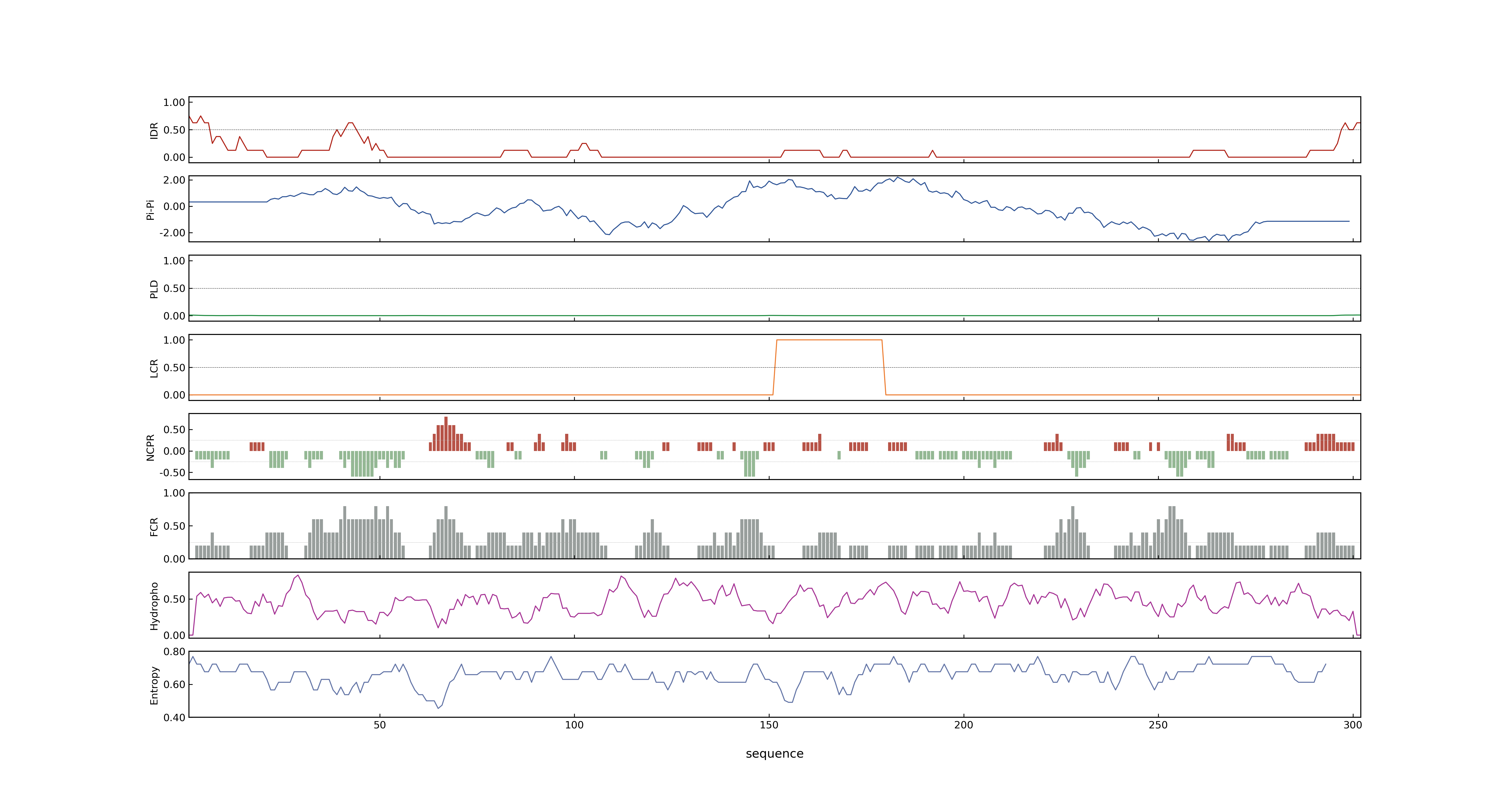Viewport: 1512px width, 806px height.
Task: Select the LCR y-axis label
Action: [154, 368]
